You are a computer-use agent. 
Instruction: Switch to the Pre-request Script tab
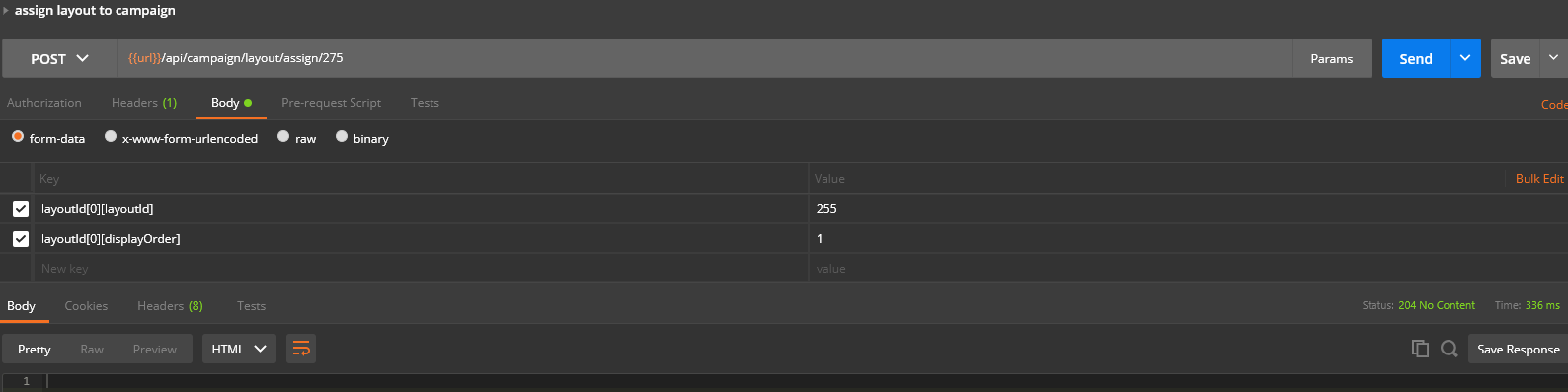tap(331, 103)
